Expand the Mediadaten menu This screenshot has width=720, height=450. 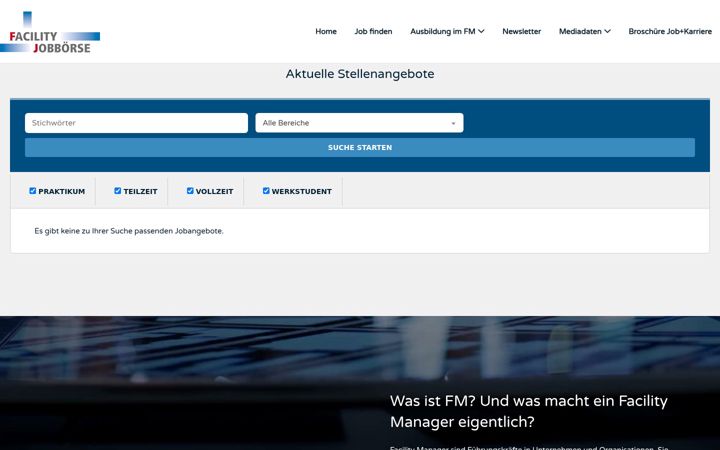coord(585,31)
